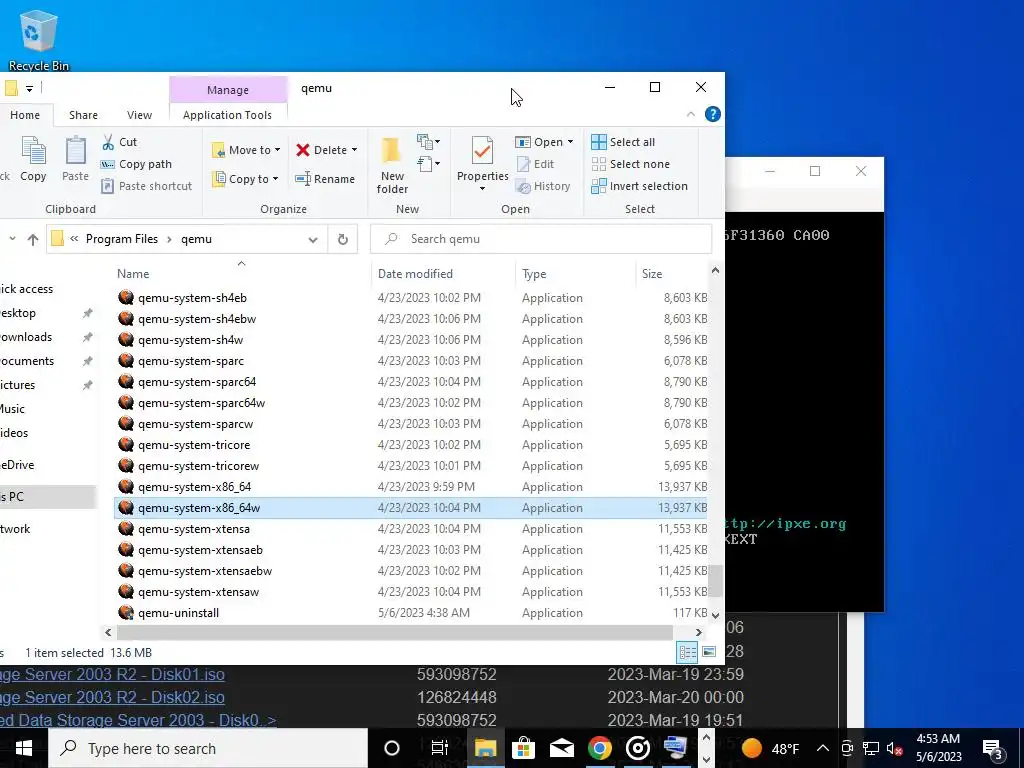Click Invert selection in ribbon
The width and height of the screenshot is (1024, 768).
[639, 186]
